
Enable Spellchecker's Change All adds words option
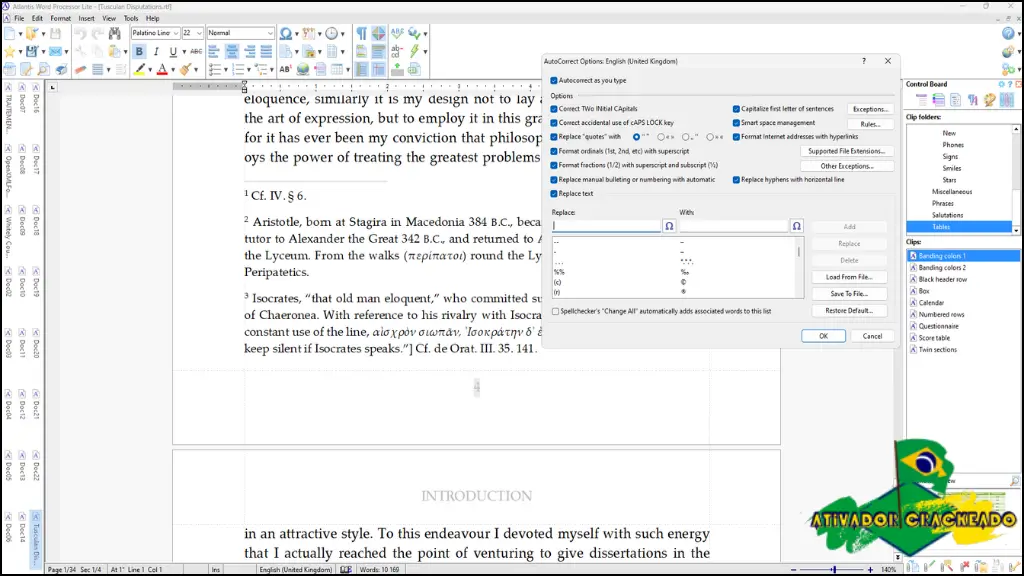(556, 312)
